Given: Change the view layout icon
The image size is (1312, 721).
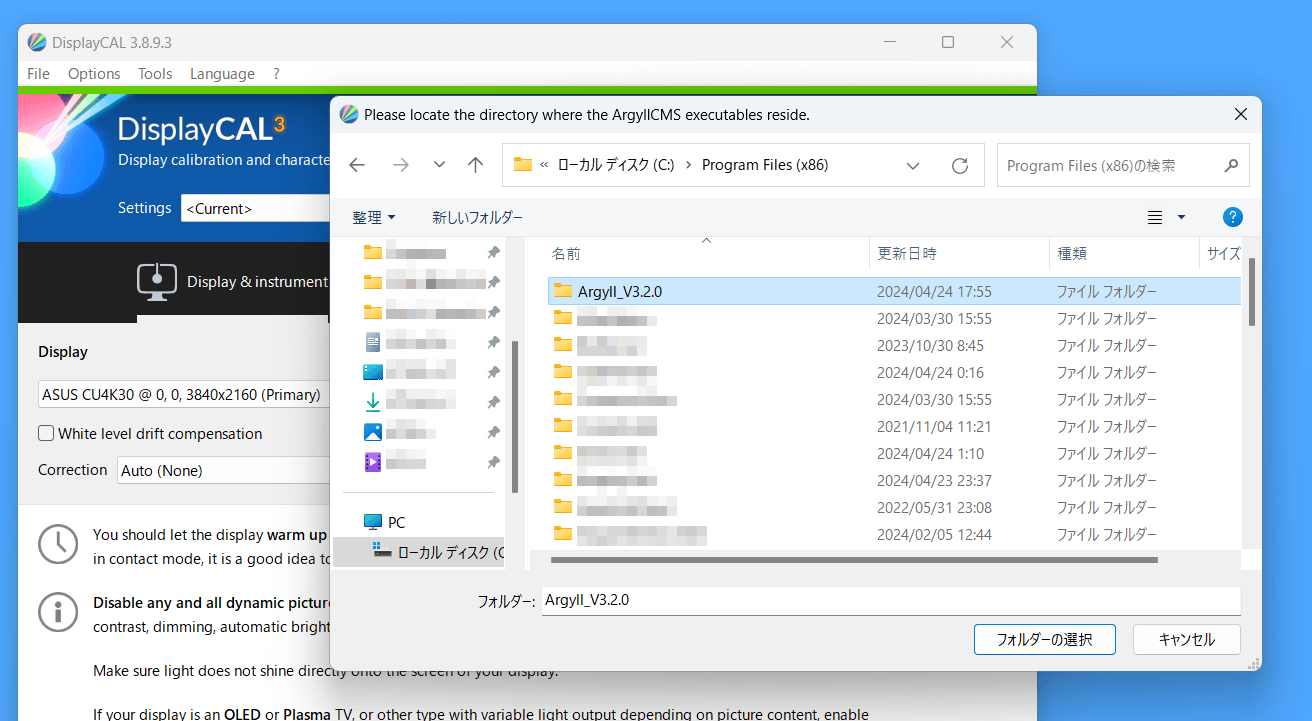Looking at the screenshot, I should [x=1155, y=217].
